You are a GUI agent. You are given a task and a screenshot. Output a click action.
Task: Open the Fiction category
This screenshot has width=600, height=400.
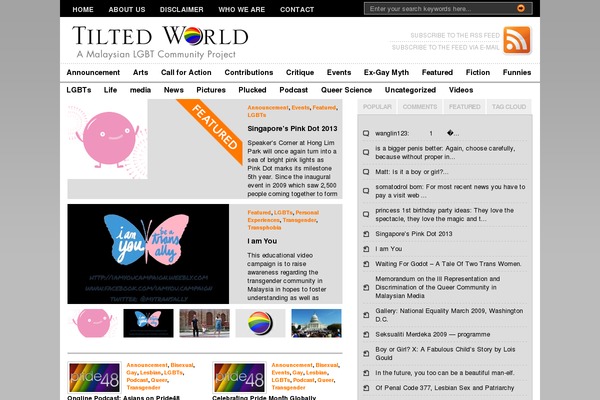click(478, 72)
